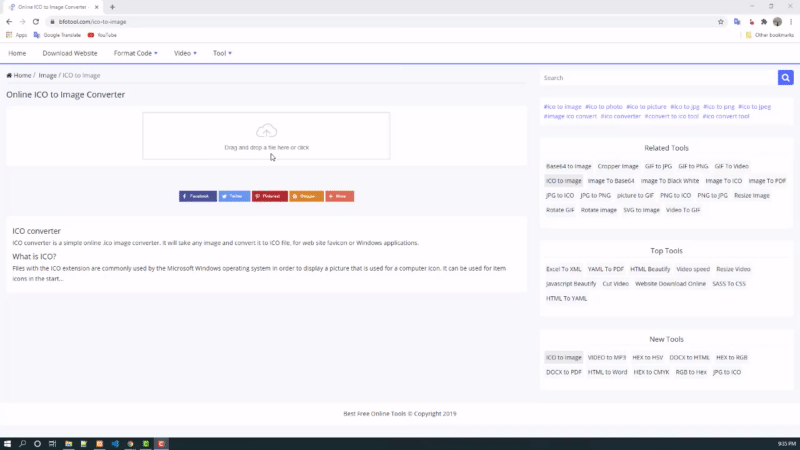Expand the Video dropdown in the navbar
800x450 pixels.
tap(185, 53)
